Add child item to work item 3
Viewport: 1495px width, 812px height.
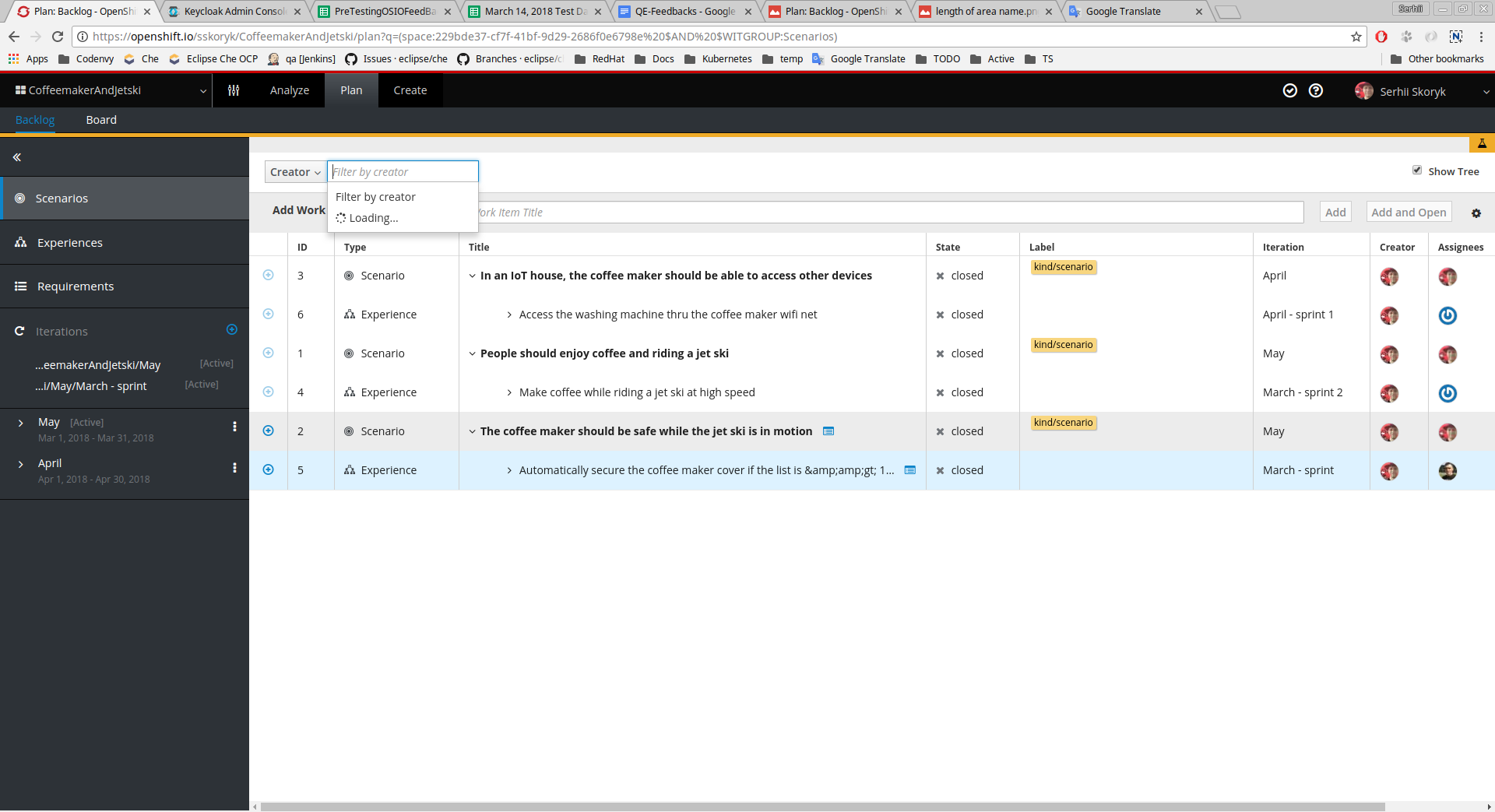coord(269,275)
